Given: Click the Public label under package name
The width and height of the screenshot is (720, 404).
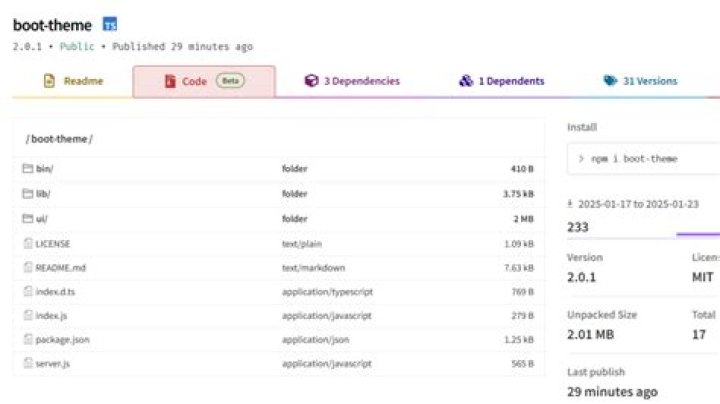Looking at the screenshot, I should [77, 46].
